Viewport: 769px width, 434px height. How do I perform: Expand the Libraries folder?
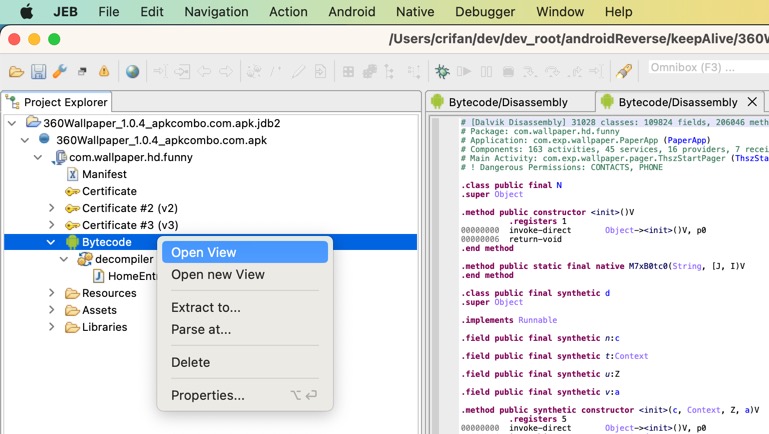click(51, 327)
